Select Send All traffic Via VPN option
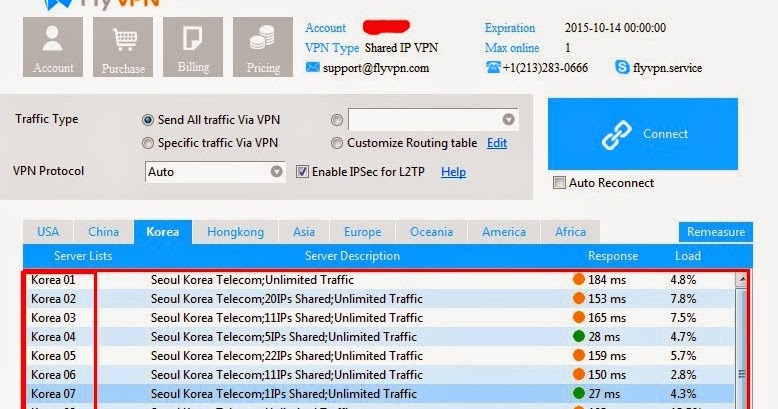Screen dimensions: 778x409 (147, 120)
